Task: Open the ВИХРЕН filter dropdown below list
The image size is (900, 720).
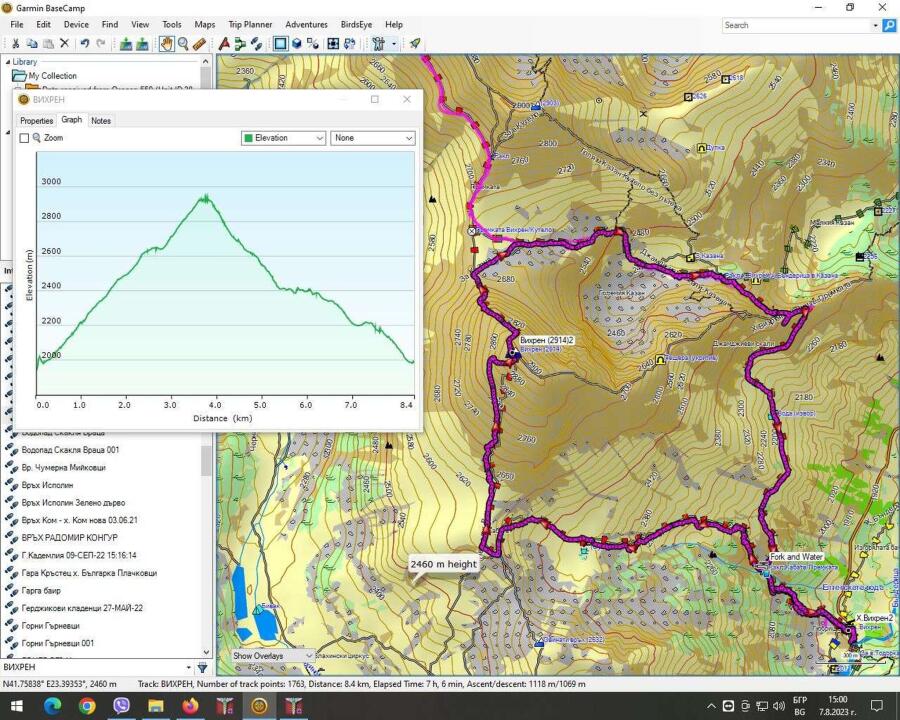Action: click(188, 667)
